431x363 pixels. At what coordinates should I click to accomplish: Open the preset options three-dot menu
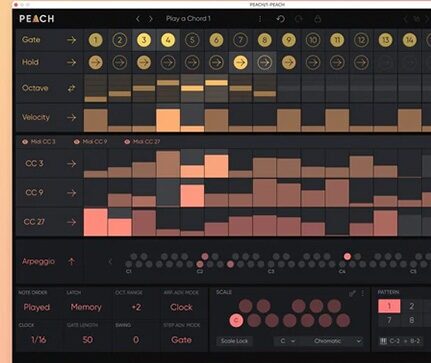click(260, 19)
